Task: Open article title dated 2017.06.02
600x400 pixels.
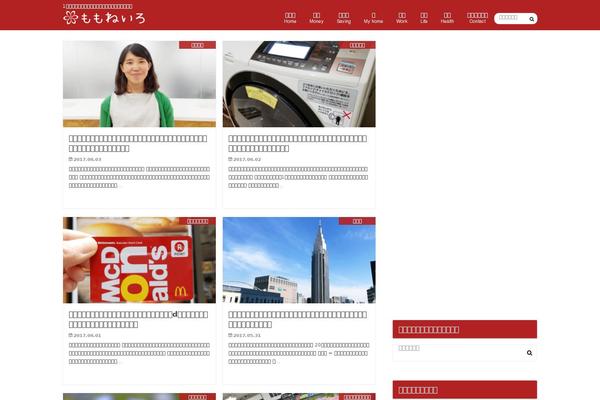Action: [x=297, y=144]
